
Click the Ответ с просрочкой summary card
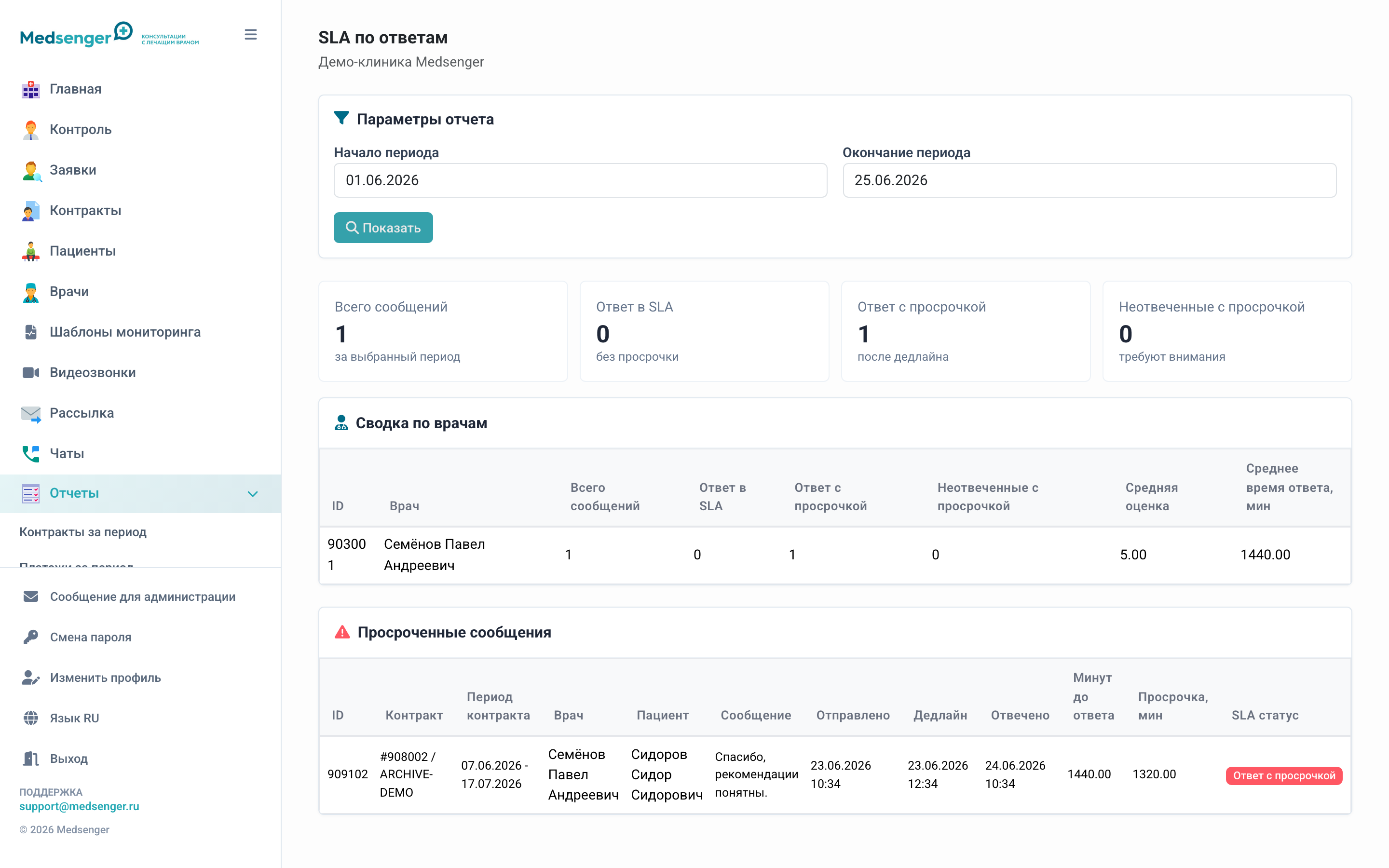pos(966,331)
